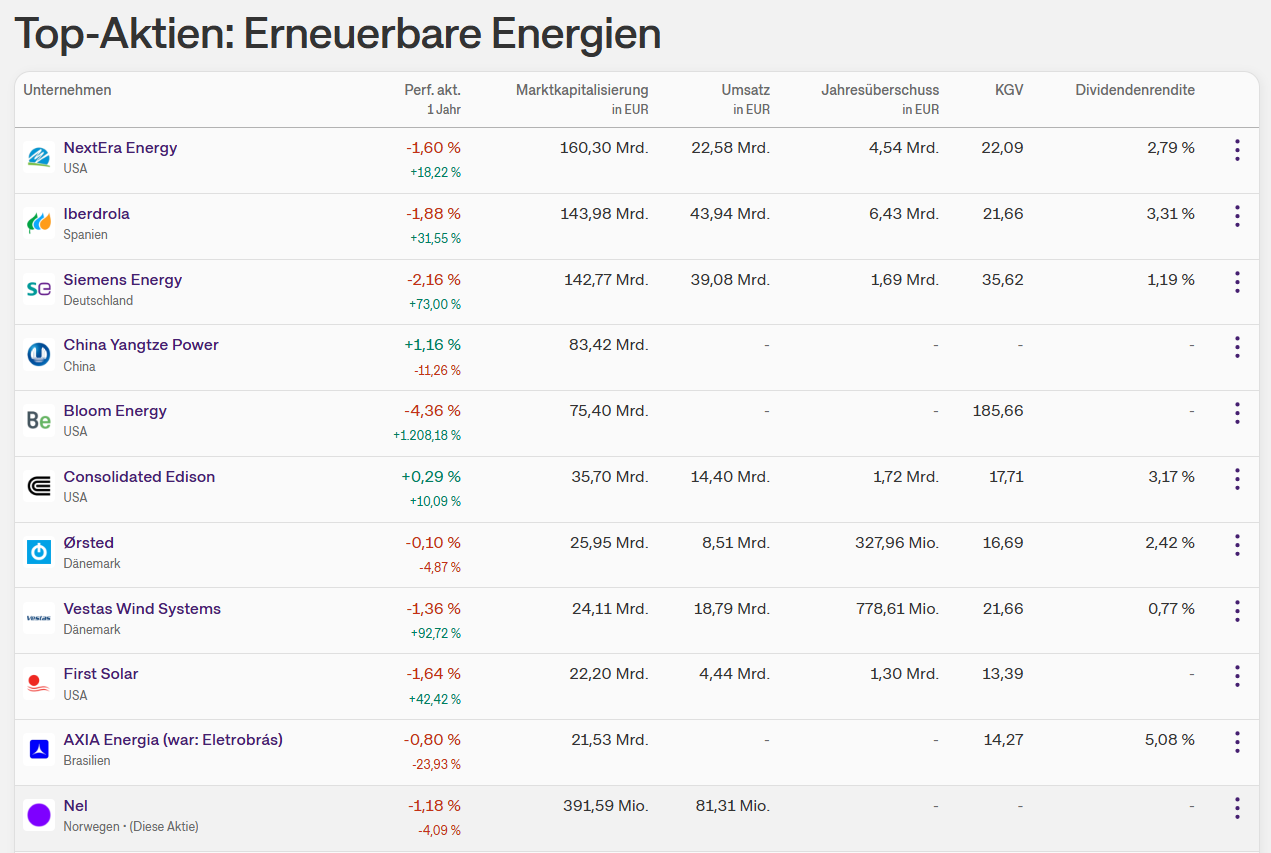This screenshot has width=1271, height=853.
Task: Open the Consolidated Edison link
Action: 139,477
